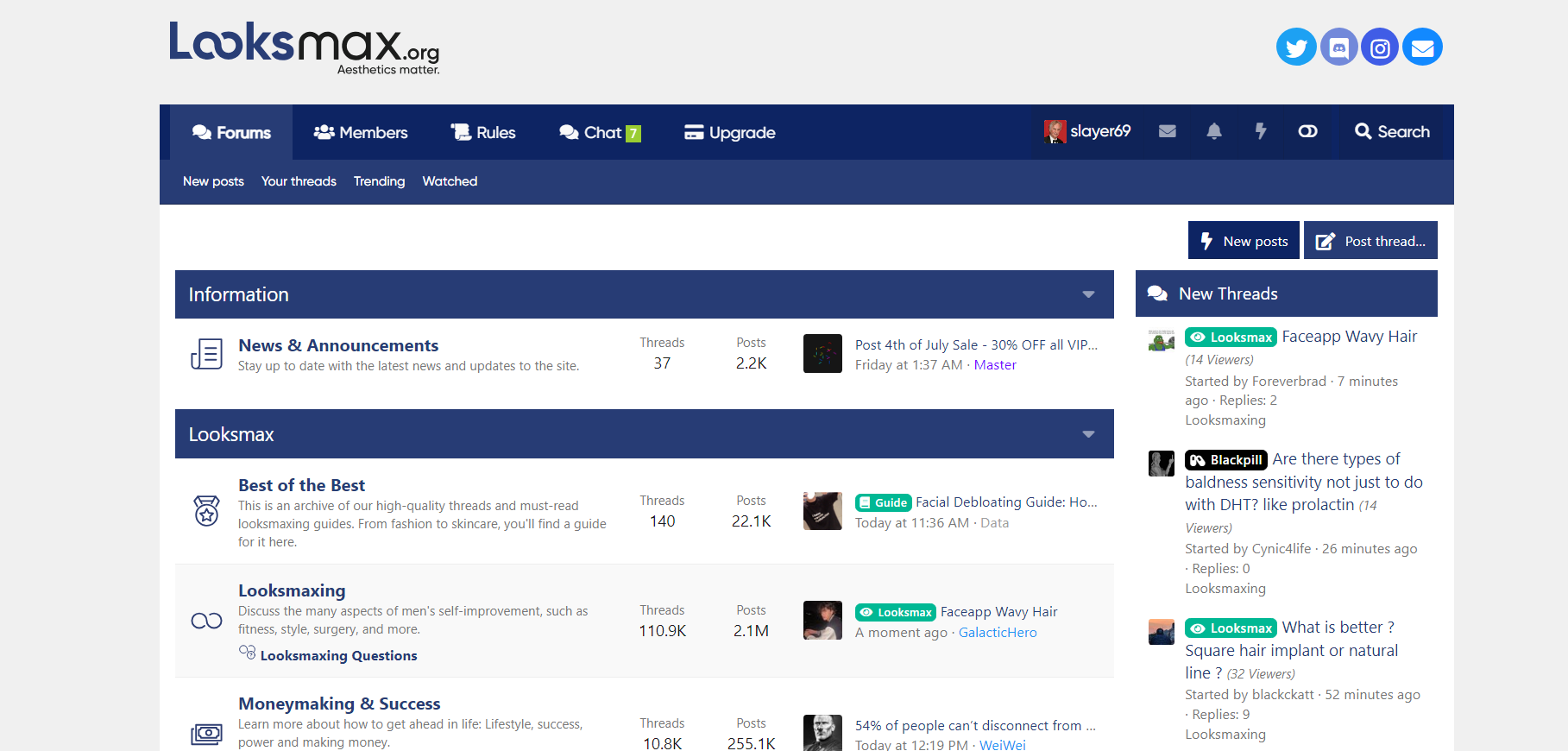Image resolution: width=1568 pixels, height=751 pixels.
Task: Collapse the Information category
Action: coord(1088,294)
